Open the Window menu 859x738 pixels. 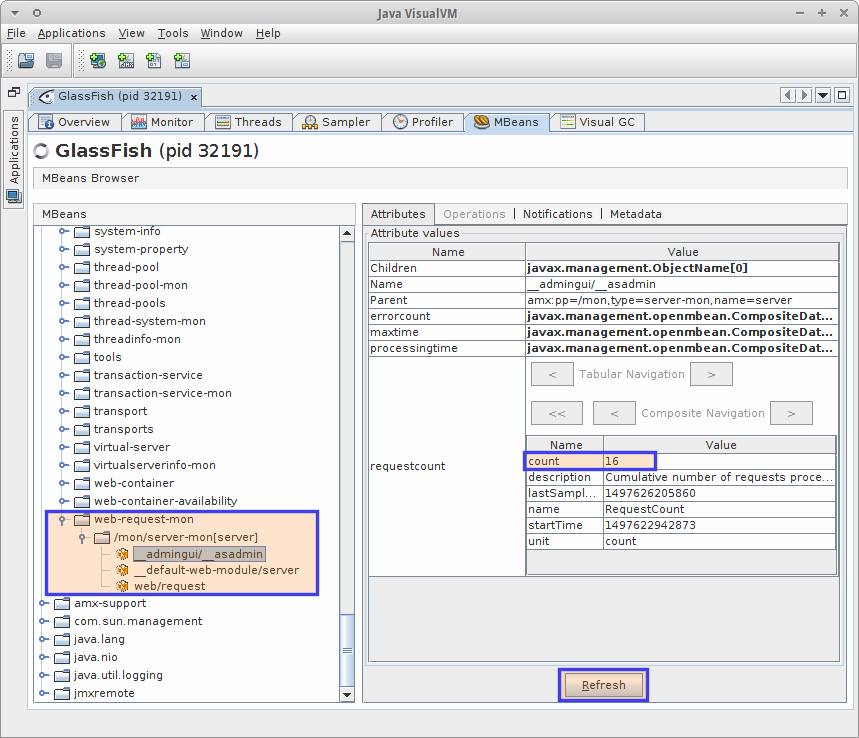pos(221,33)
